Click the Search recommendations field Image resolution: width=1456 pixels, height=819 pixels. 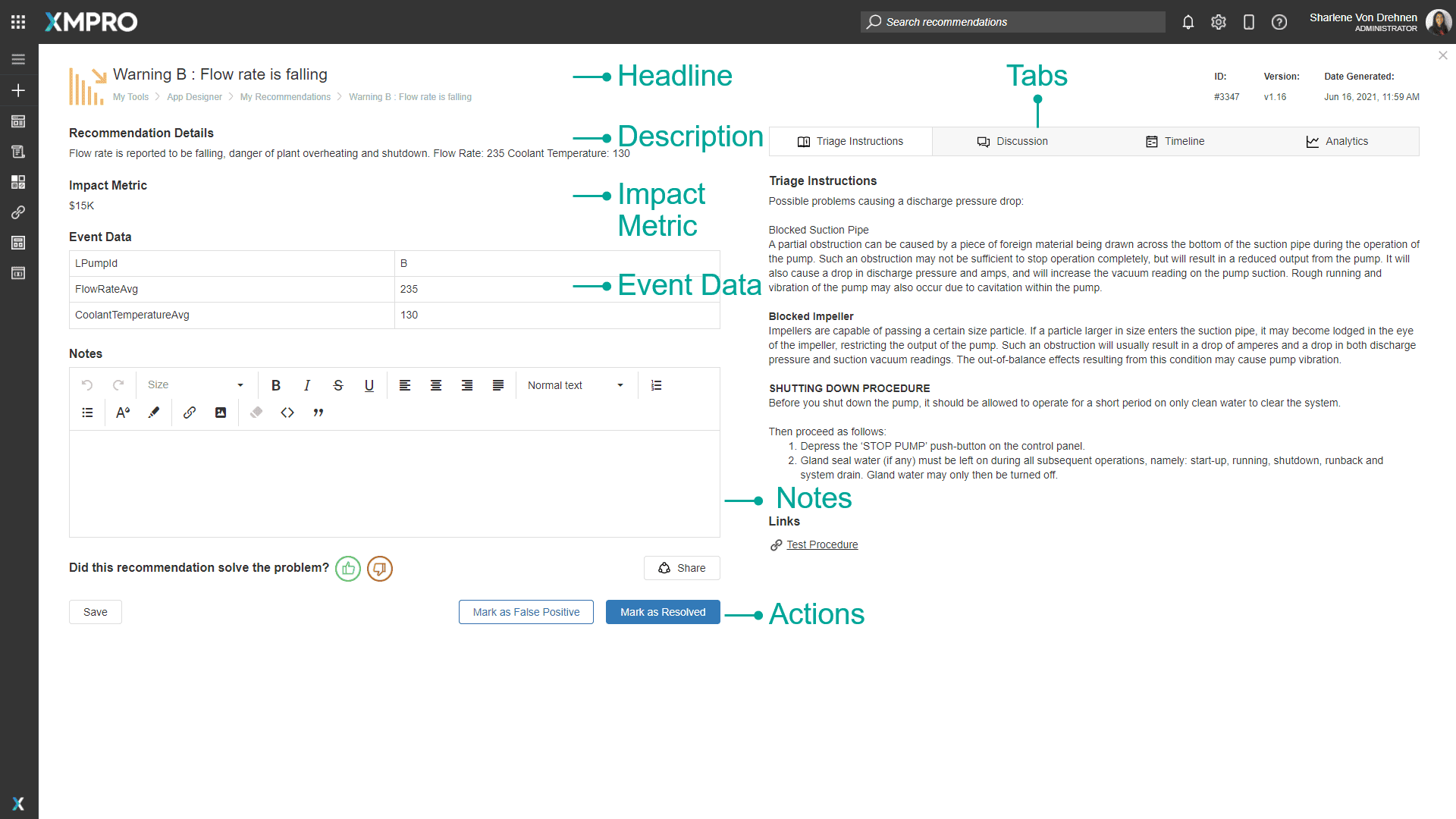pyautogui.click(x=1012, y=22)
